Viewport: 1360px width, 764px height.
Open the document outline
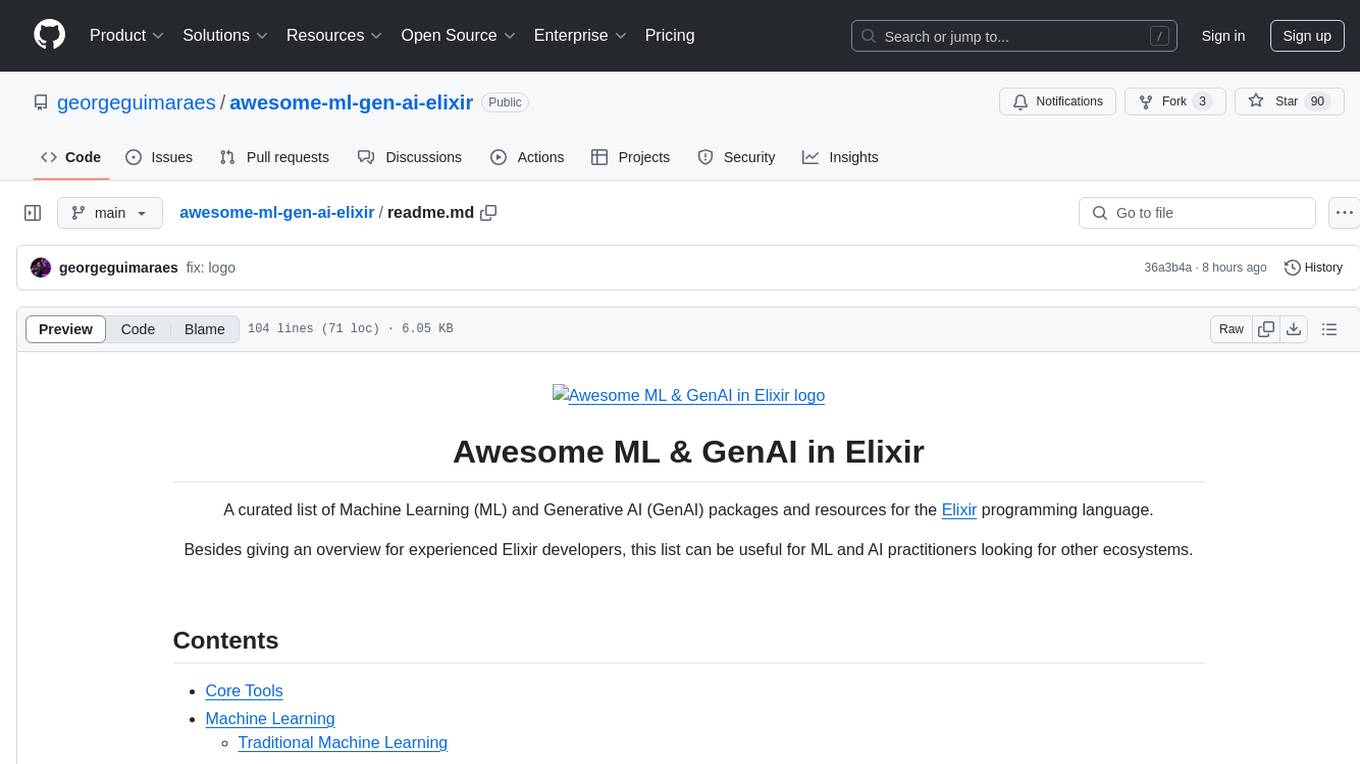click(x=1329, y=329)
